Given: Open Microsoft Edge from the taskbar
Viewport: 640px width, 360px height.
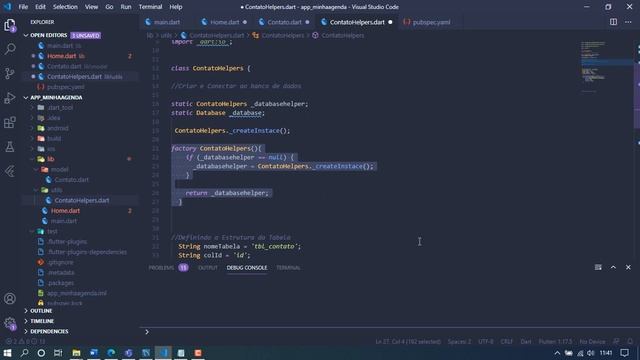Looking at the screenshot, I should 111,353.
